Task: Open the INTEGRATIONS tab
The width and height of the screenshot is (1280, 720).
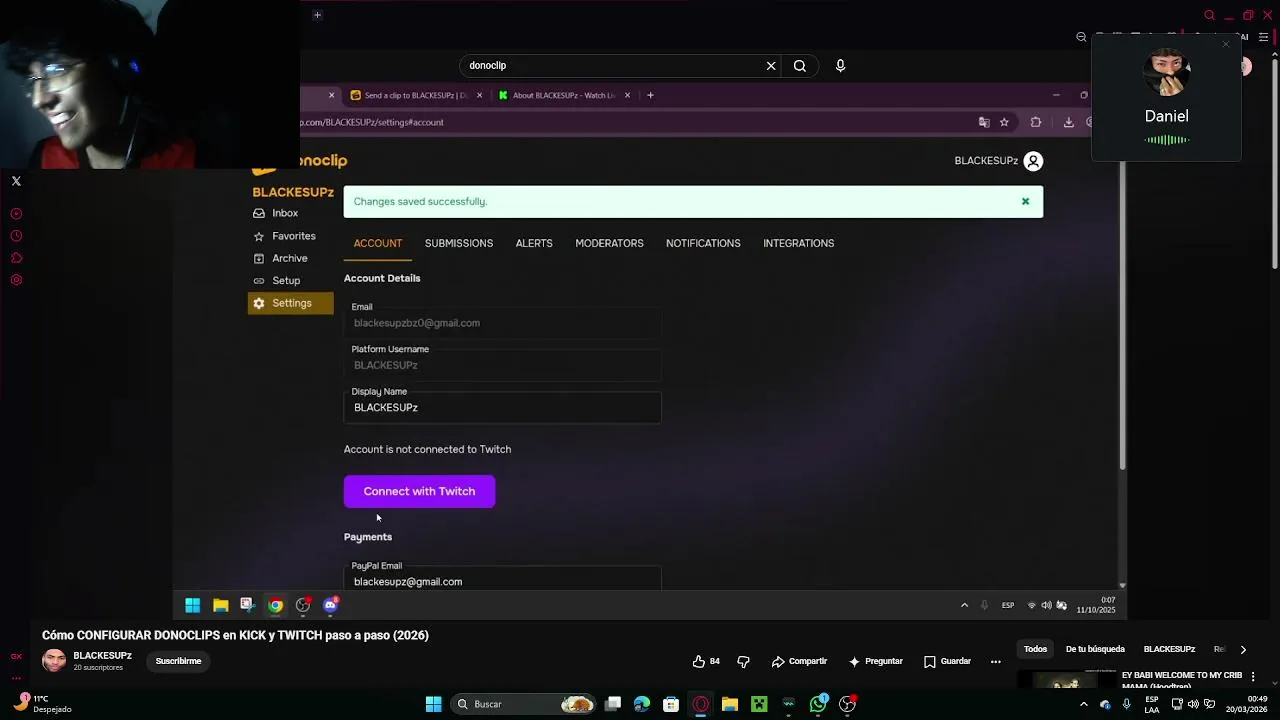Action: (x=798, y=243)
